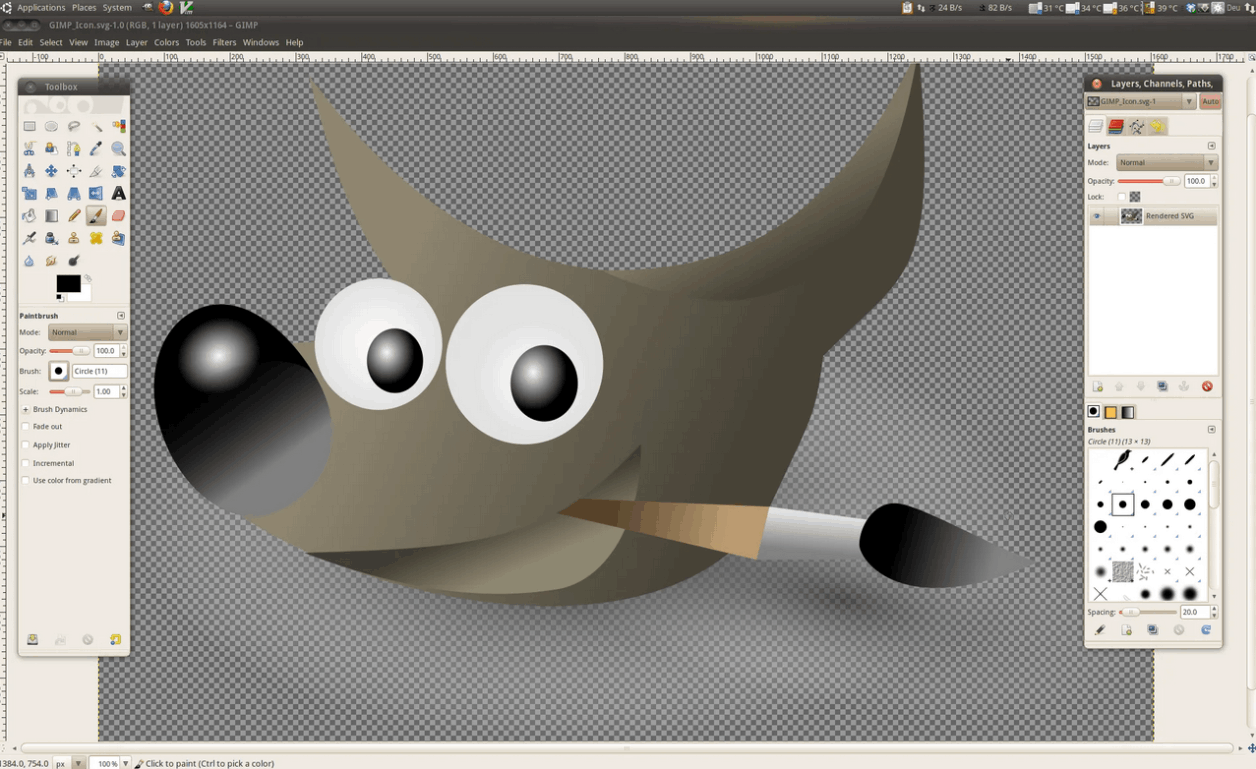Refresh brushes list icon
The width and height of the screenshot is (1256, 769).
click(1206, 630)
